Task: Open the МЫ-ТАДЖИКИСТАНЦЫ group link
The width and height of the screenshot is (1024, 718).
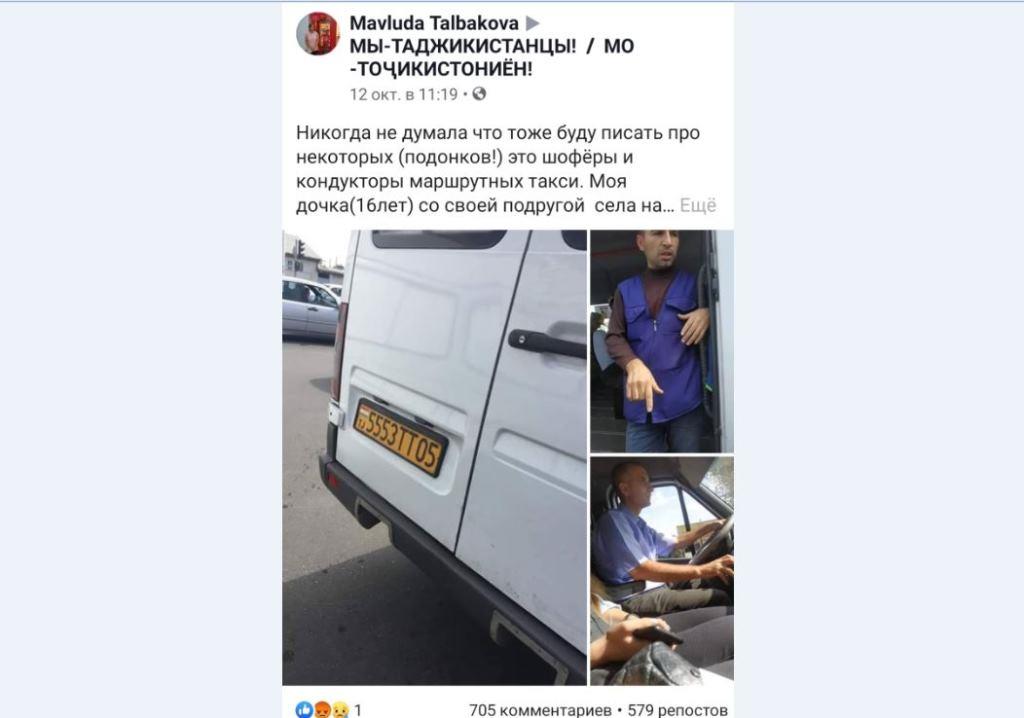Action: click(492, 57)
